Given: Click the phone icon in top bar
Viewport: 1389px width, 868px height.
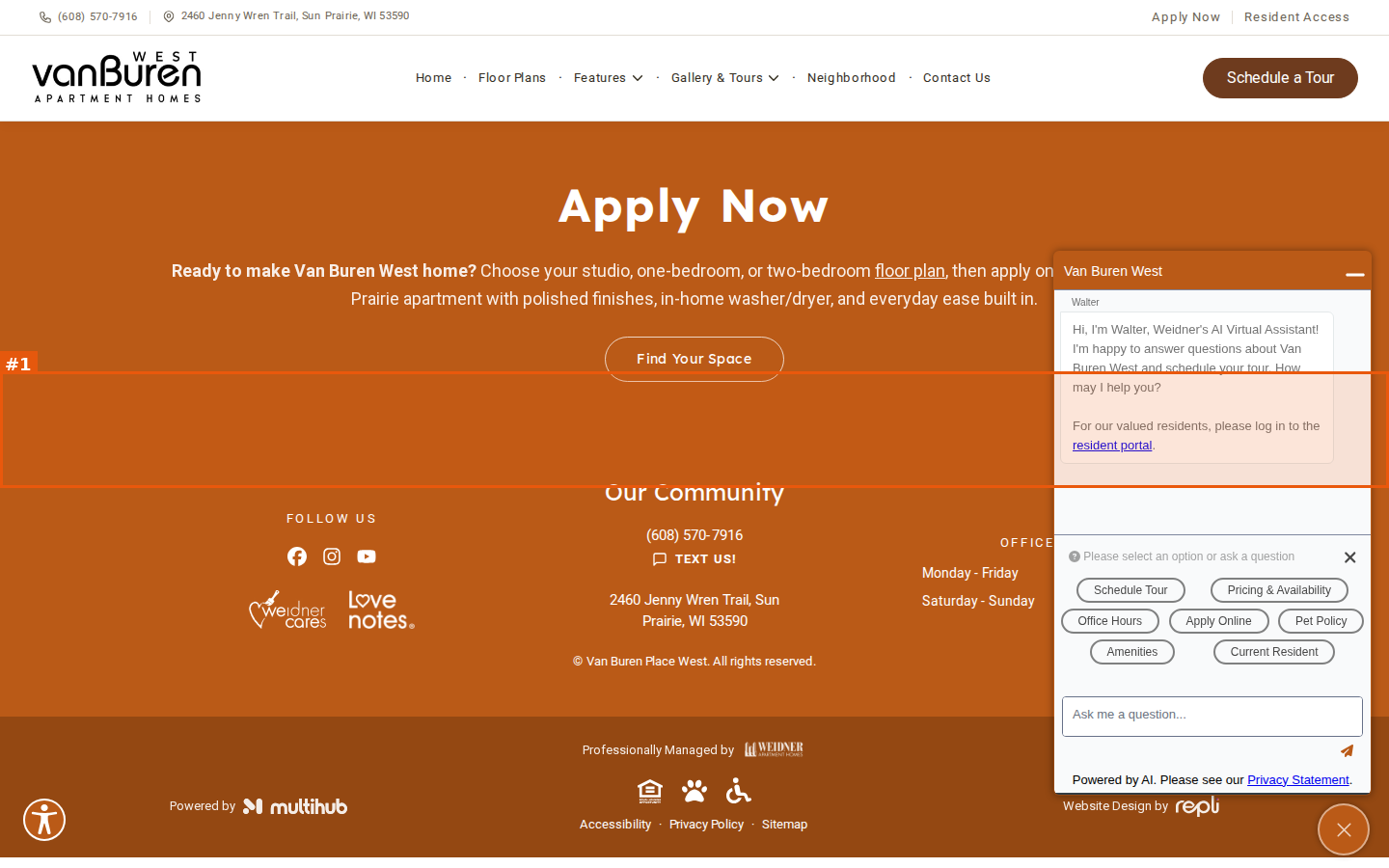Looking at the screenshot, I should pos(45,16).
